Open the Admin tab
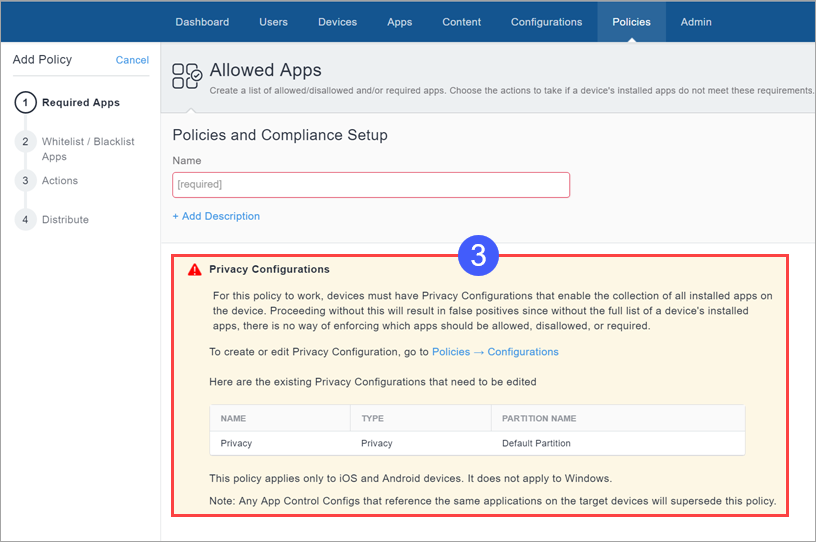The width and height of the screenshot is (816, 542). (x=696, y=22)
